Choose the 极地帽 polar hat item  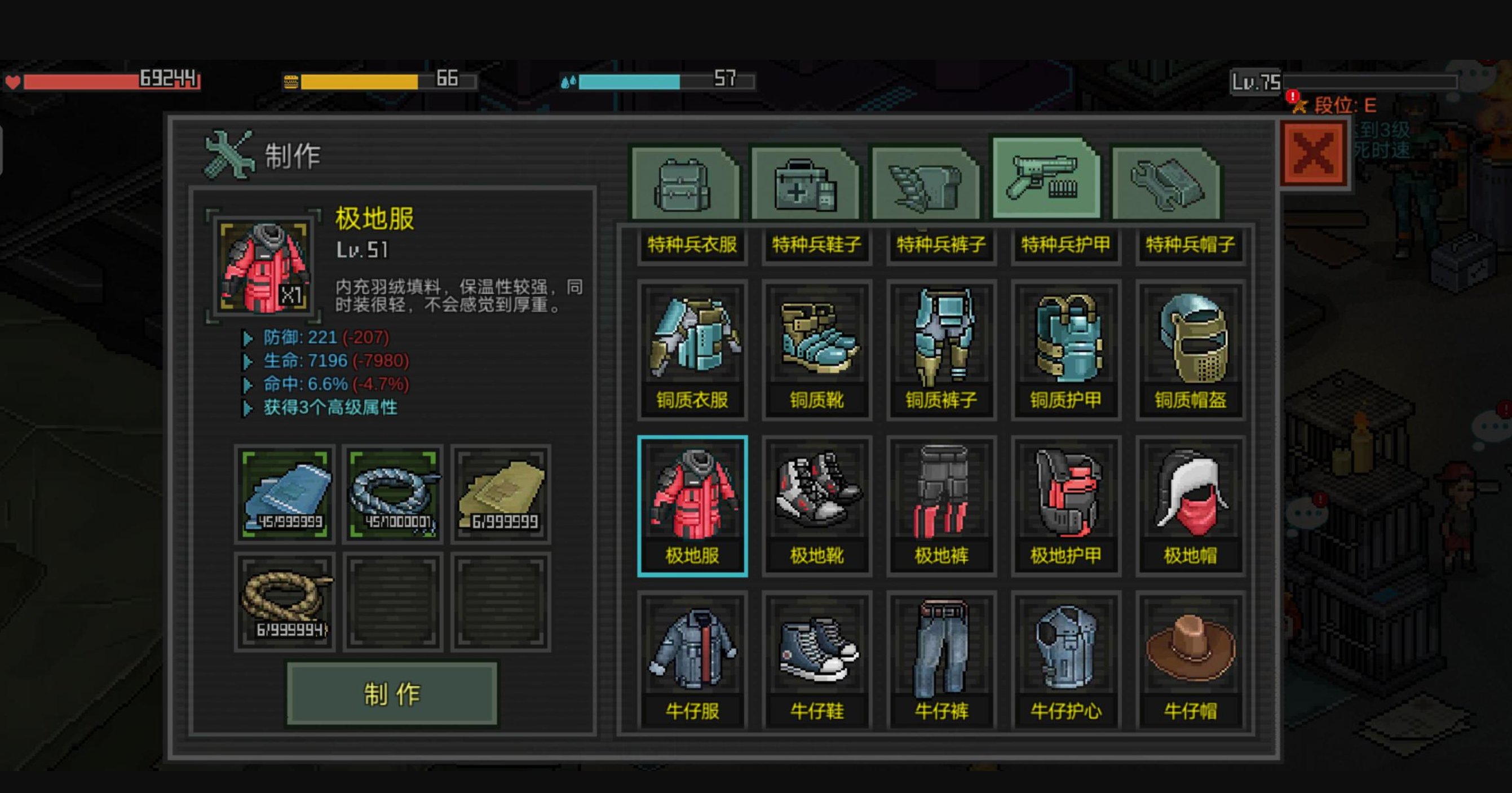[1190, 506]
